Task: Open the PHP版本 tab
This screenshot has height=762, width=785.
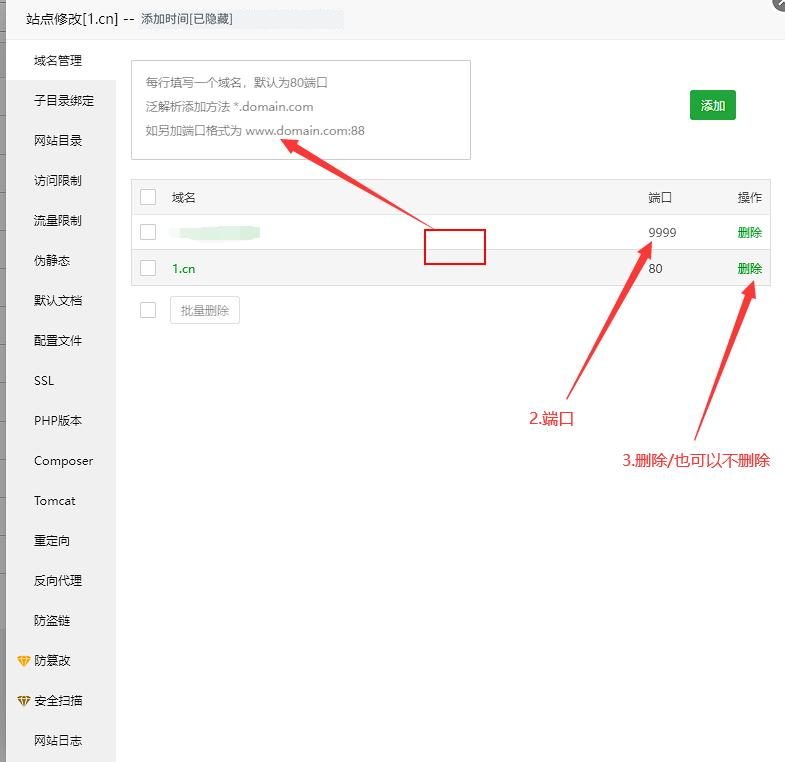Action: point(61,421)
